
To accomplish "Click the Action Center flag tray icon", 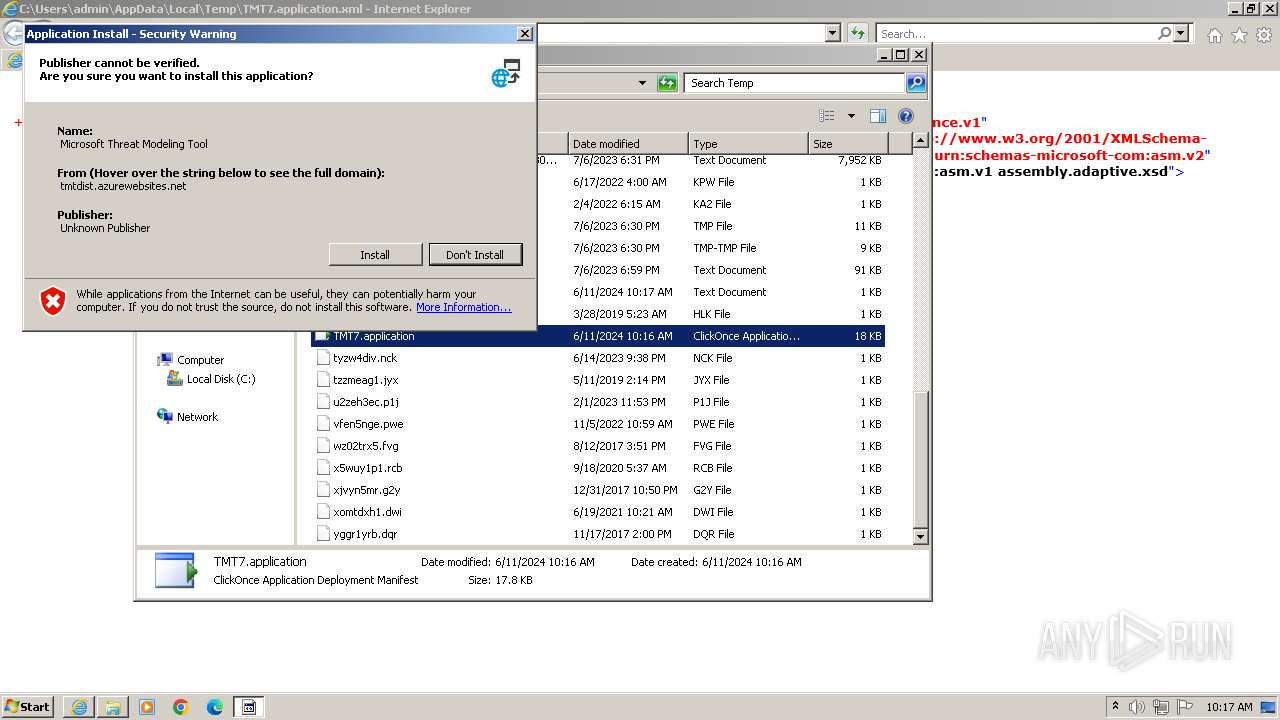I will pos(1183,707).
